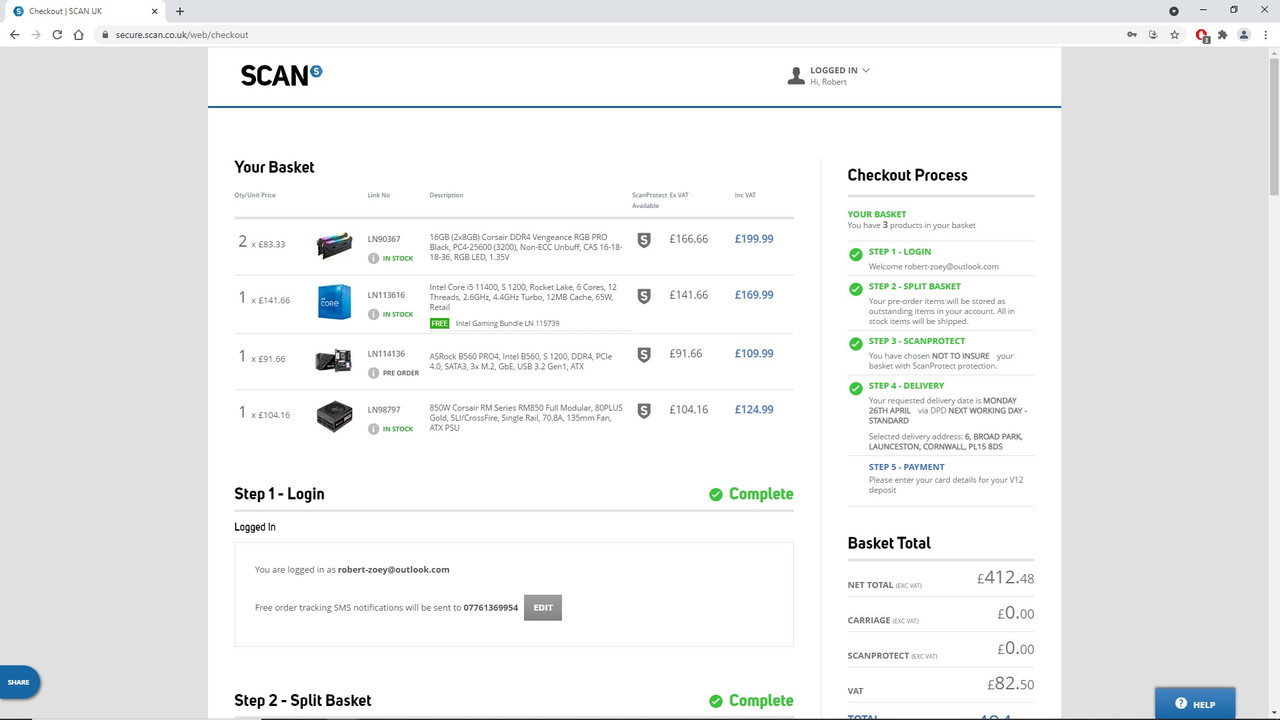
Task: Open Step 1 - Login in checkout process
Action: pyautogui.click(x=899, y=252)
